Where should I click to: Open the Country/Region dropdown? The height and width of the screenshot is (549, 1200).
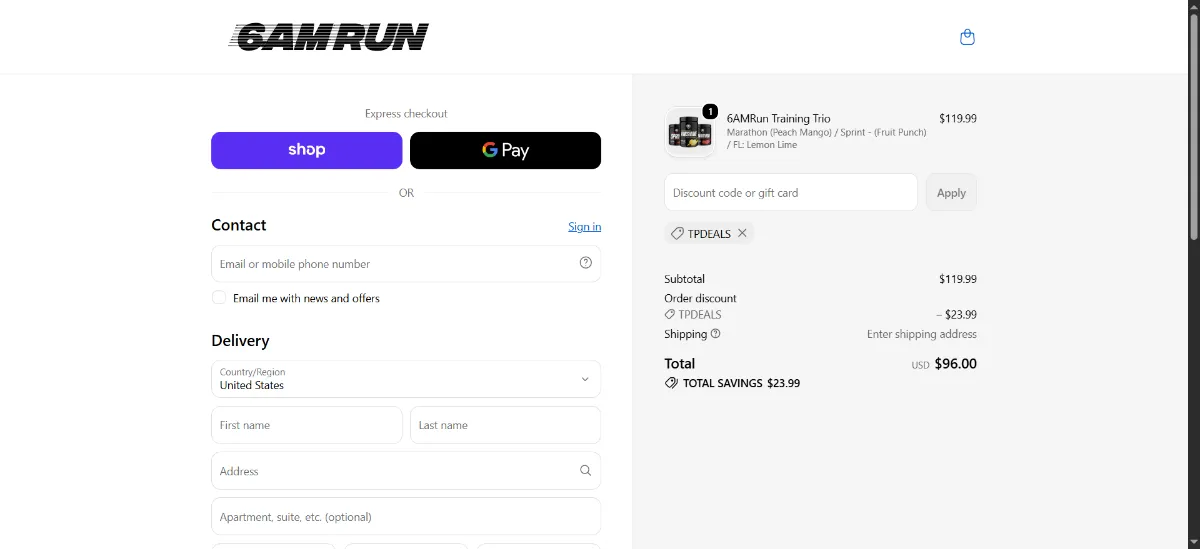pos(406,379)
